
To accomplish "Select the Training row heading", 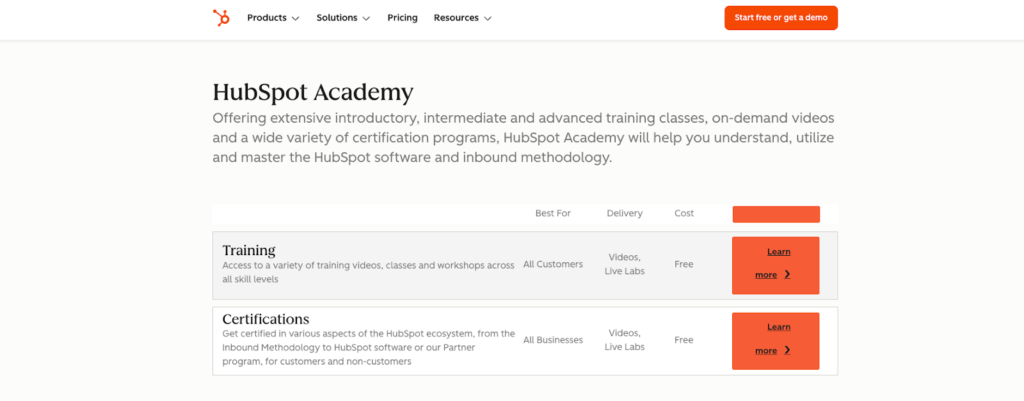I will [x=249, y=250].
